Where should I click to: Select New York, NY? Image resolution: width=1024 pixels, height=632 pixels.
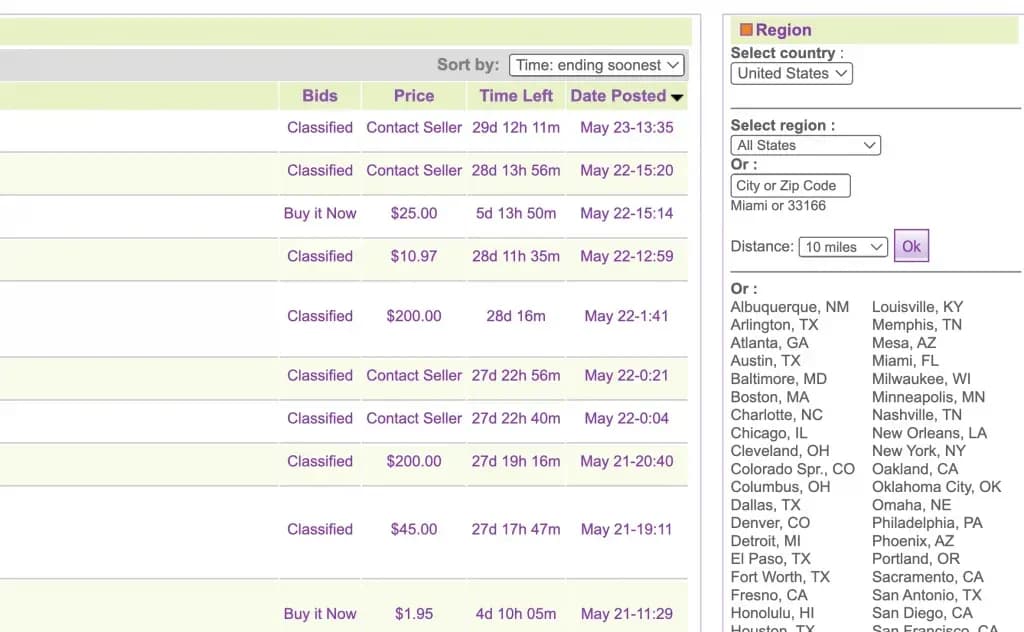tap(918, 450)
